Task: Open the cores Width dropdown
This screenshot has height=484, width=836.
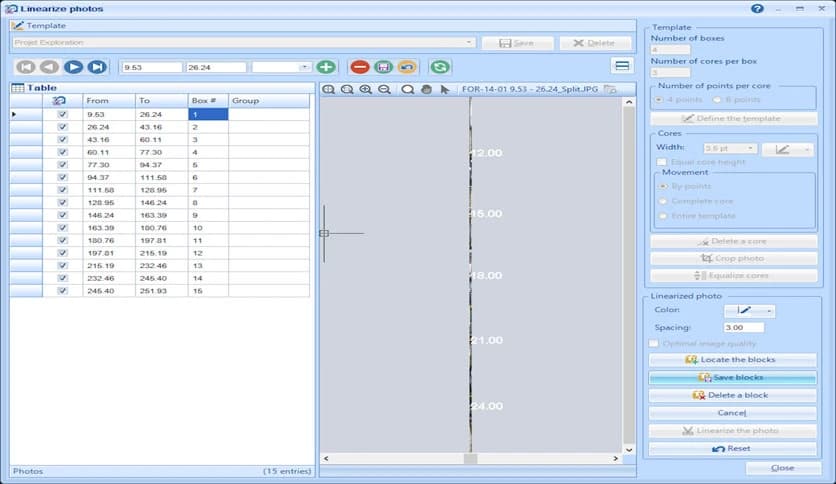Action: pos(750,148)
